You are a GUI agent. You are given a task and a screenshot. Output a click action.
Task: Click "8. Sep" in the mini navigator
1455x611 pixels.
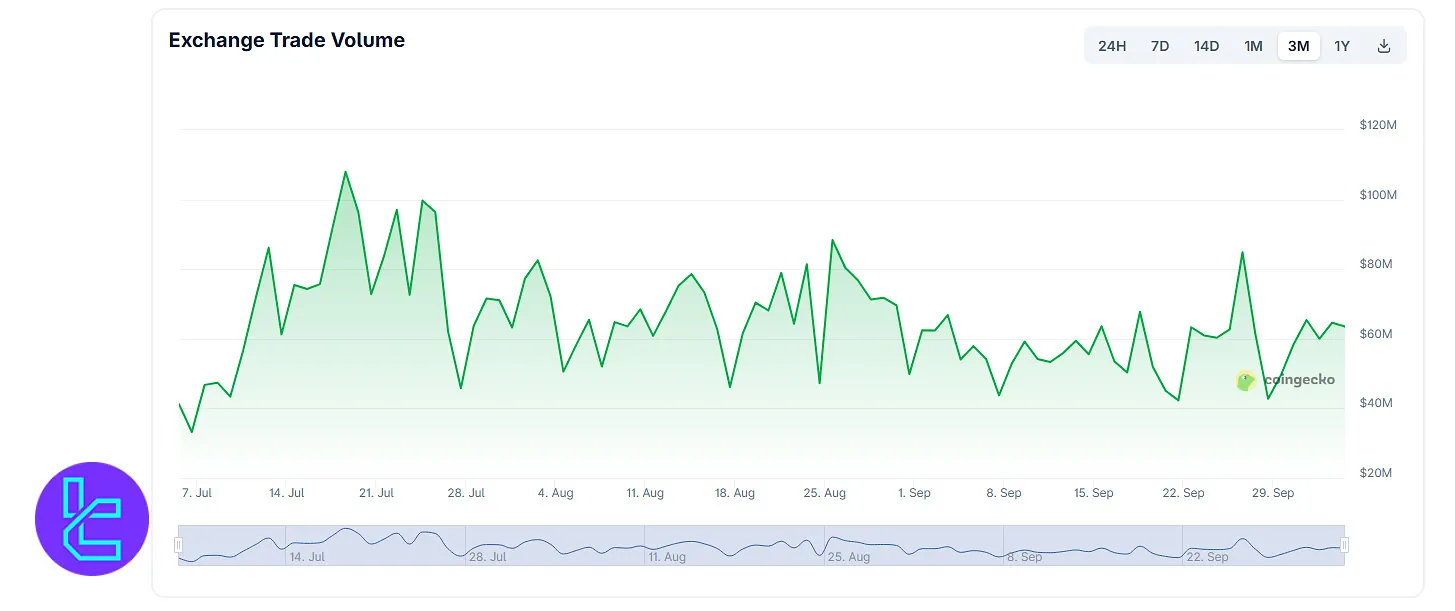coord(1025,557)
